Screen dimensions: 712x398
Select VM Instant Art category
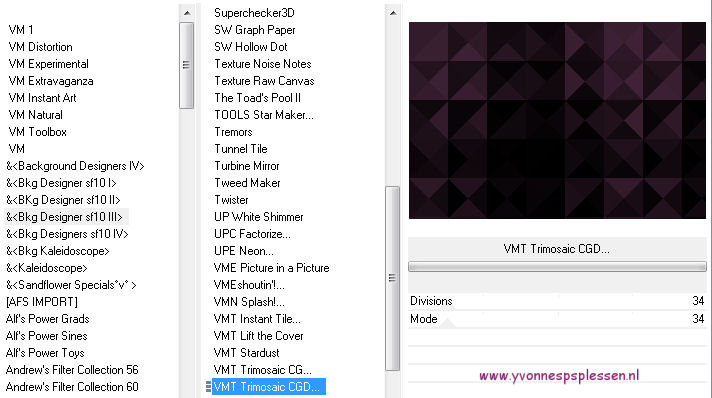click(42, 98)
